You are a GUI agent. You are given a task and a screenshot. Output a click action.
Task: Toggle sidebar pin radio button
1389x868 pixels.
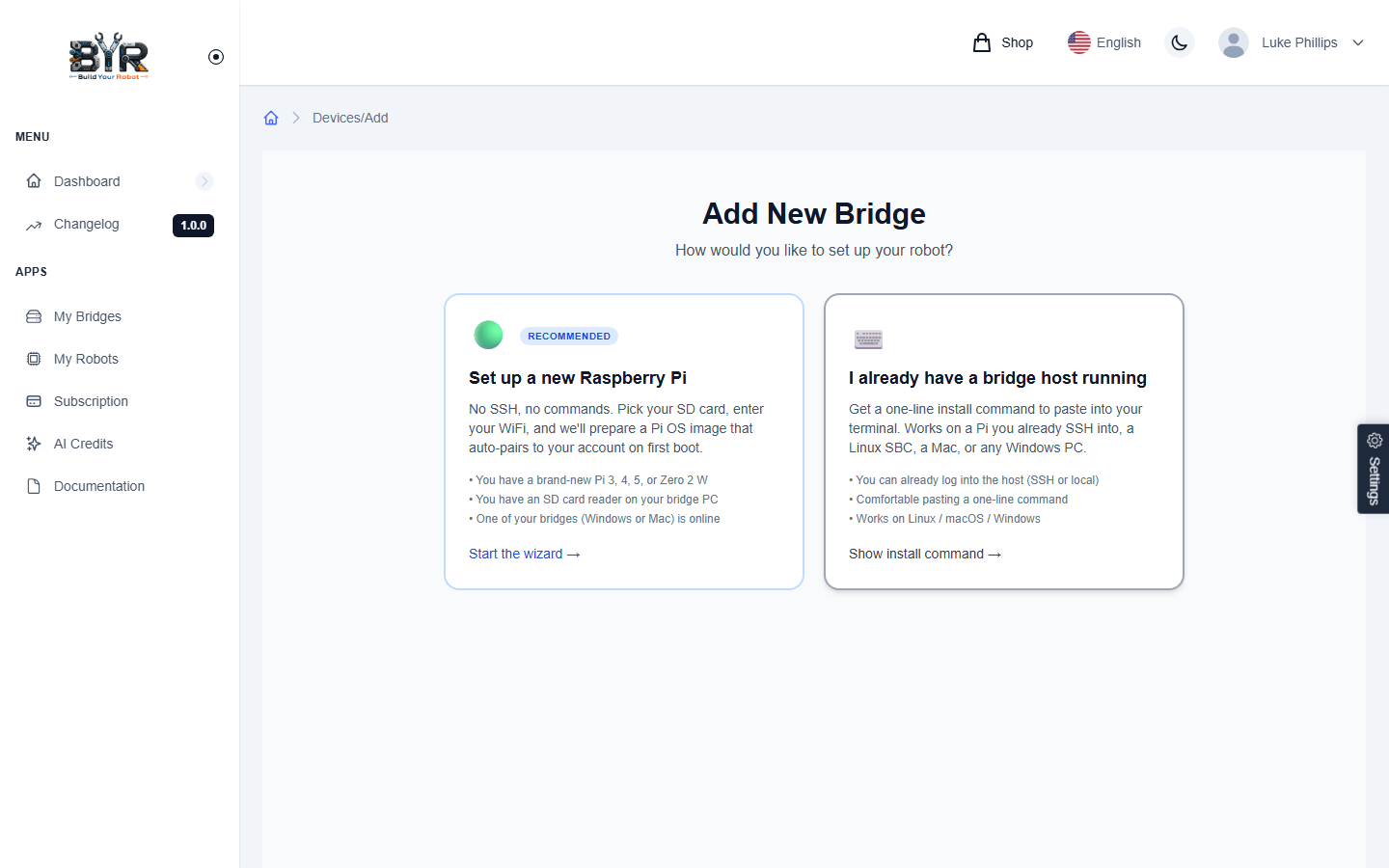click(x=216, y=57)
